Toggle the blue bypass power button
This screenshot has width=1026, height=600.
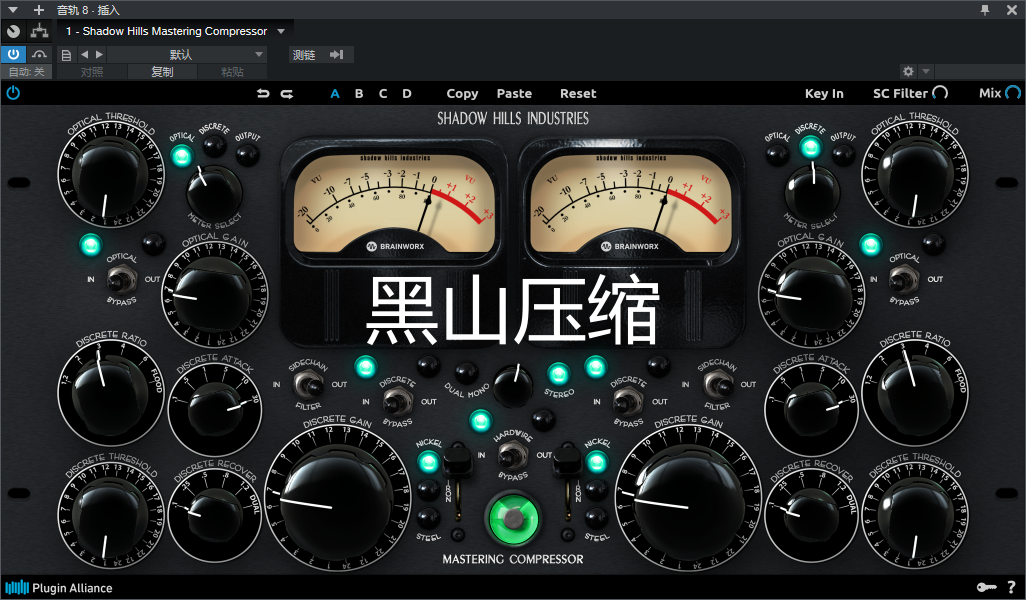click(13, 54)
